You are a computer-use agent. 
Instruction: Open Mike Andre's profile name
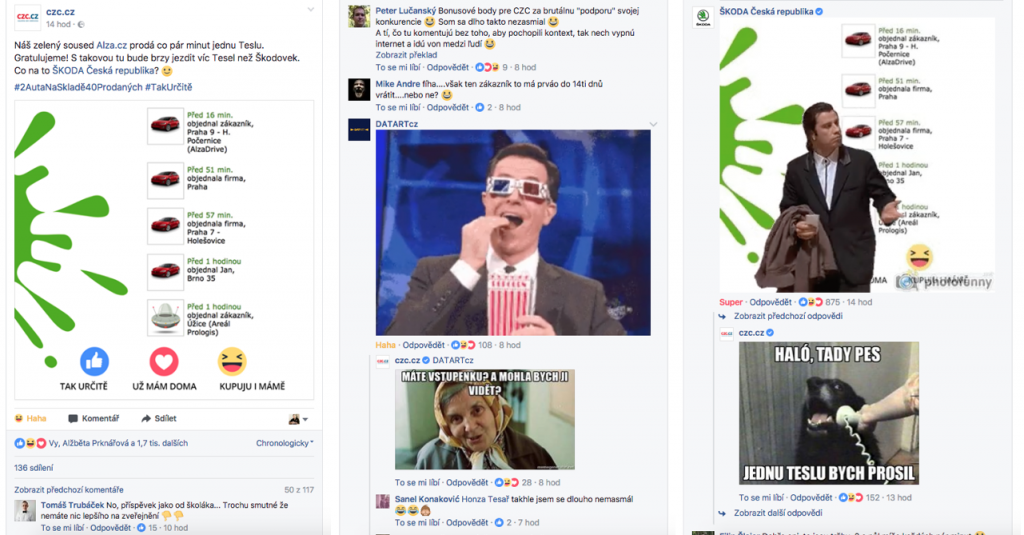[398, 84]
